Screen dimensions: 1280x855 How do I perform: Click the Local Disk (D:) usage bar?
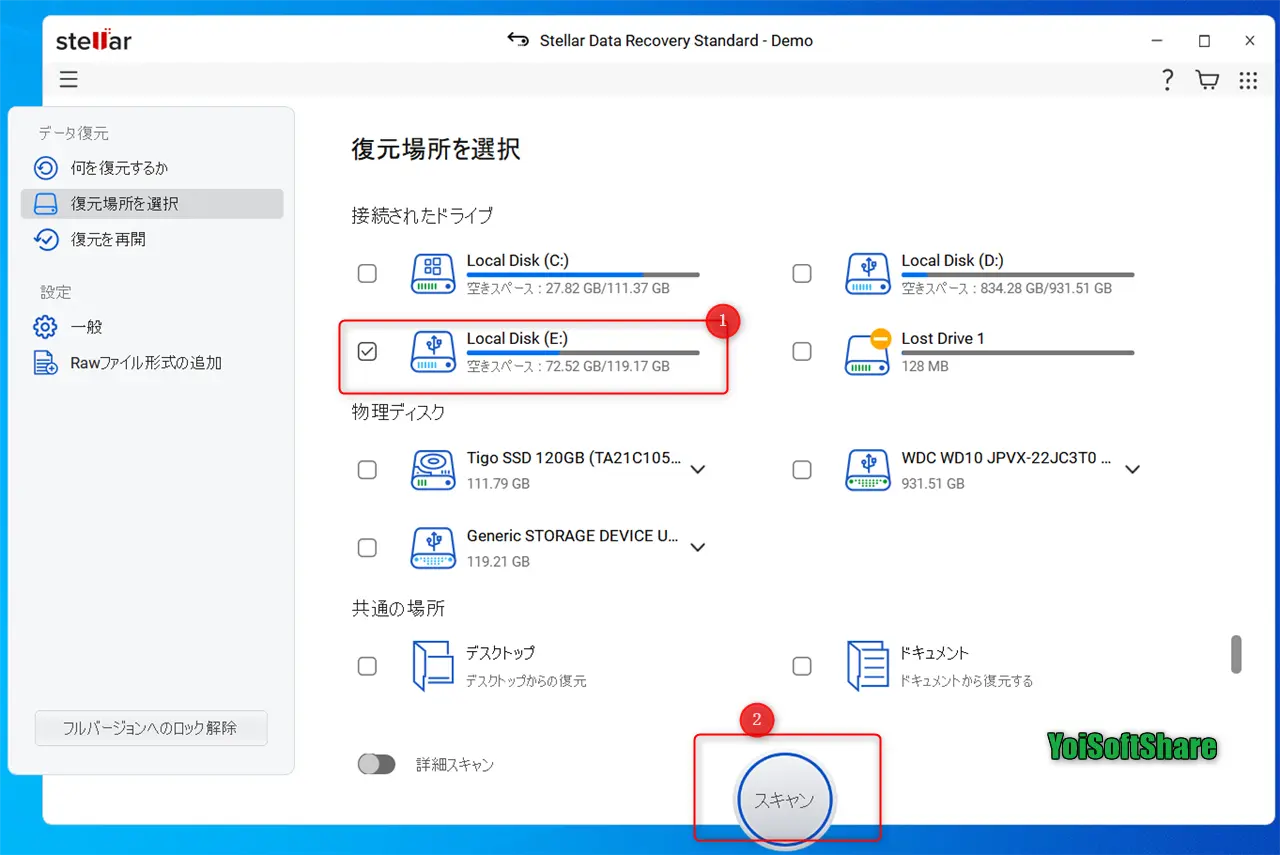click(1018, 274)
